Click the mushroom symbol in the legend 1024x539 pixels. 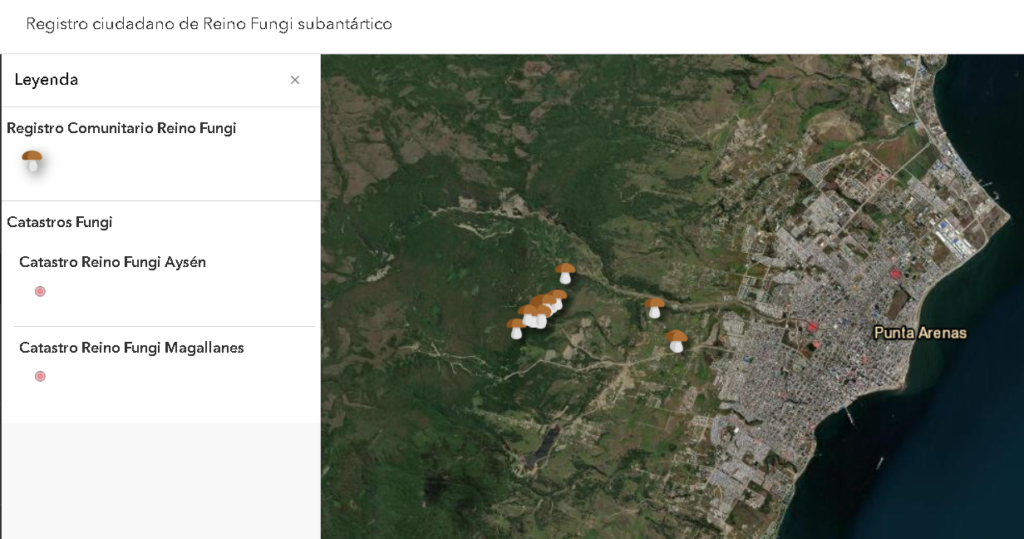[33, 161]
